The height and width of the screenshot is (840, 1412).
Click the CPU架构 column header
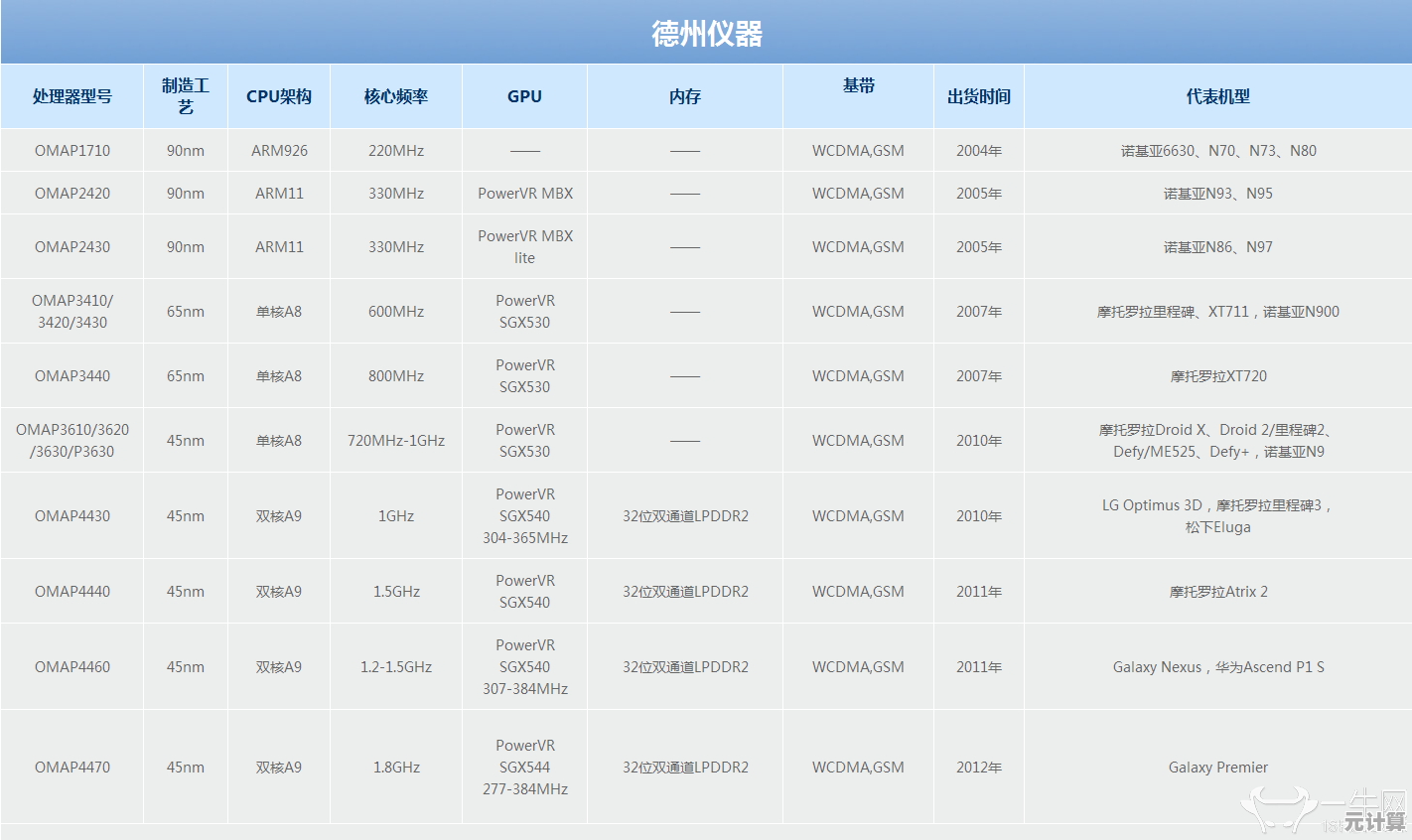click(x=279, y=96)
